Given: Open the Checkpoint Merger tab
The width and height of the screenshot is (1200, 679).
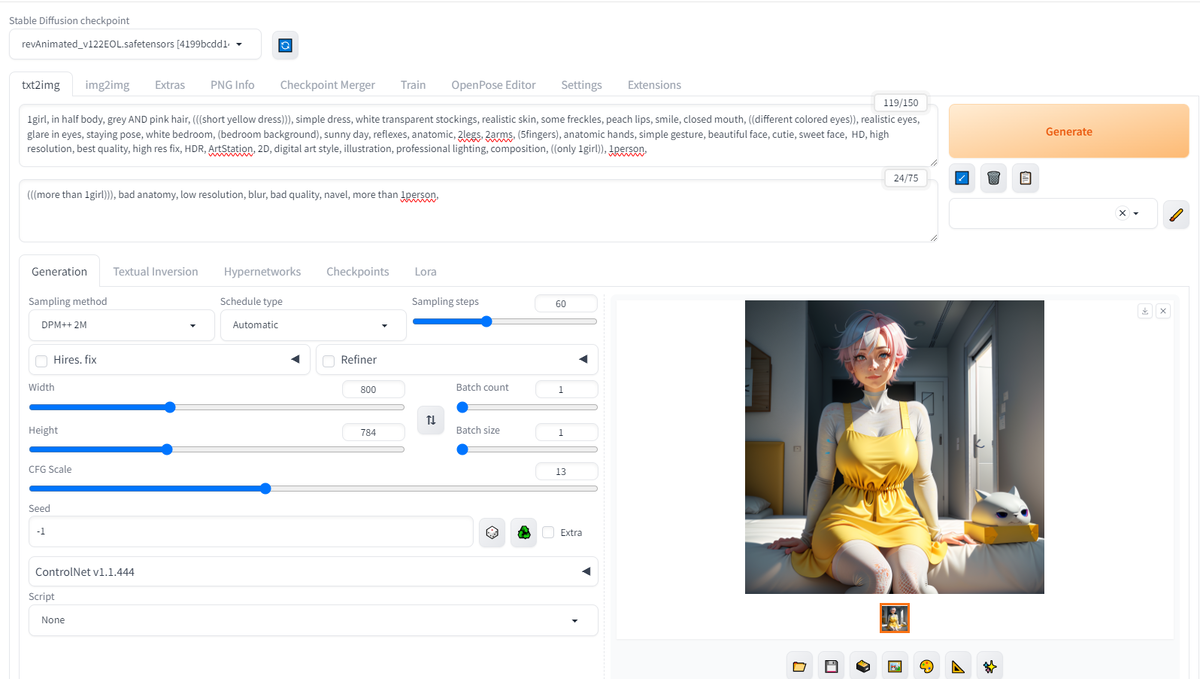Looking at the screenshot, I should tap(327, 85).
